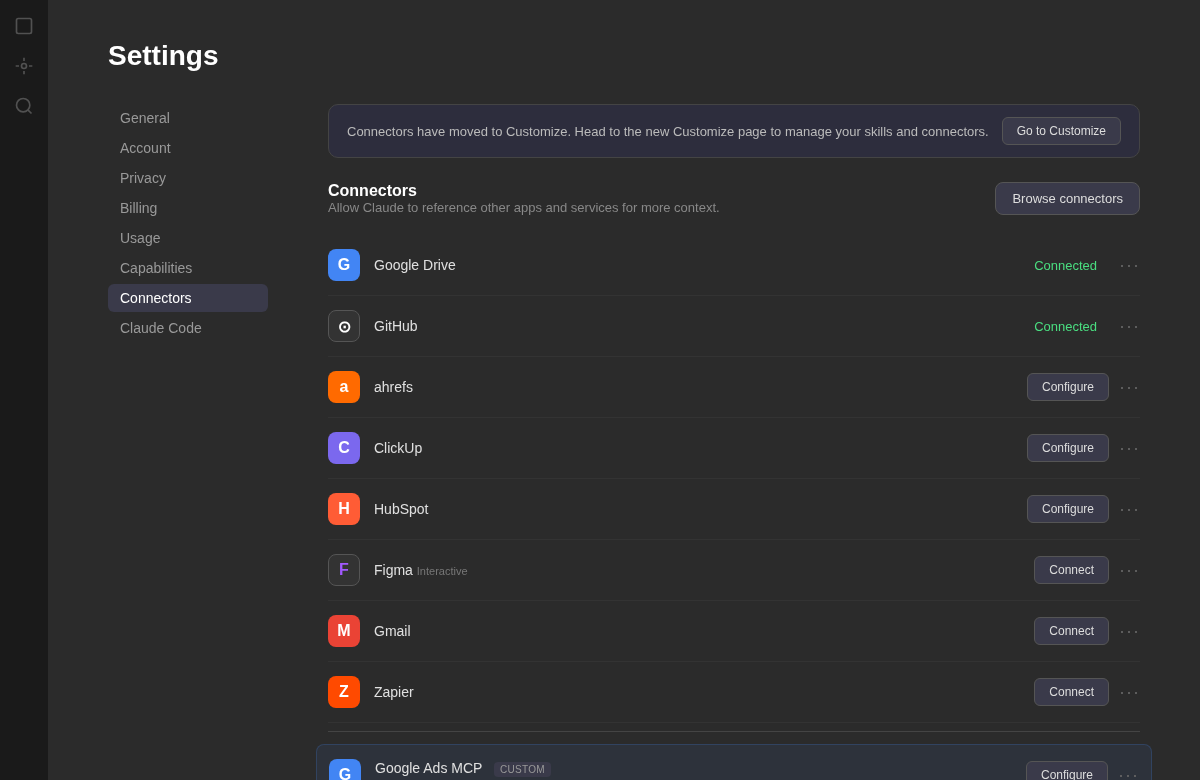1200x780 pixels.
Task: Click the Interactive label next to Figma
Action: pyautogui.click(x=442, y=571)
